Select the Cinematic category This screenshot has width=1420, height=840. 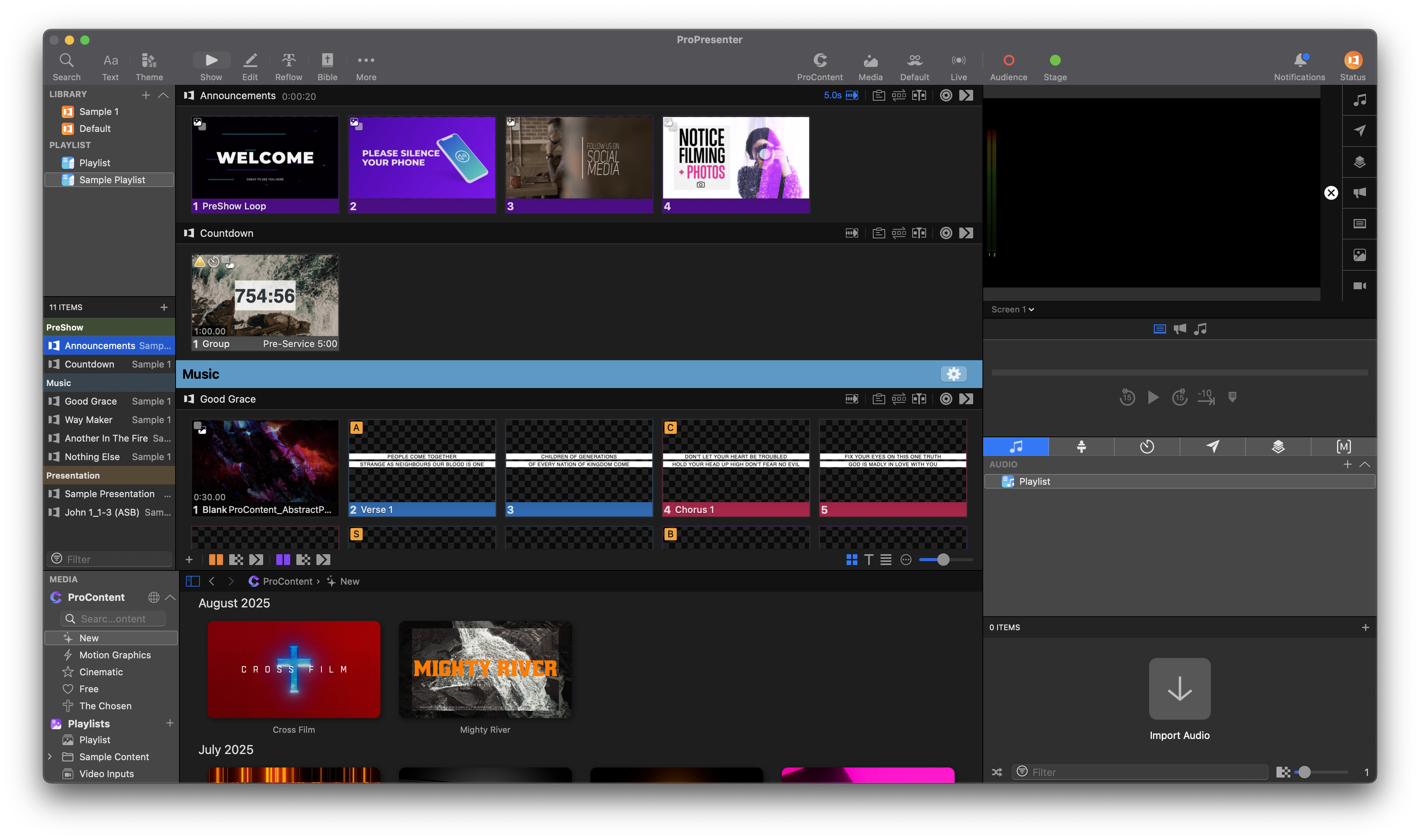click(111, 671)
